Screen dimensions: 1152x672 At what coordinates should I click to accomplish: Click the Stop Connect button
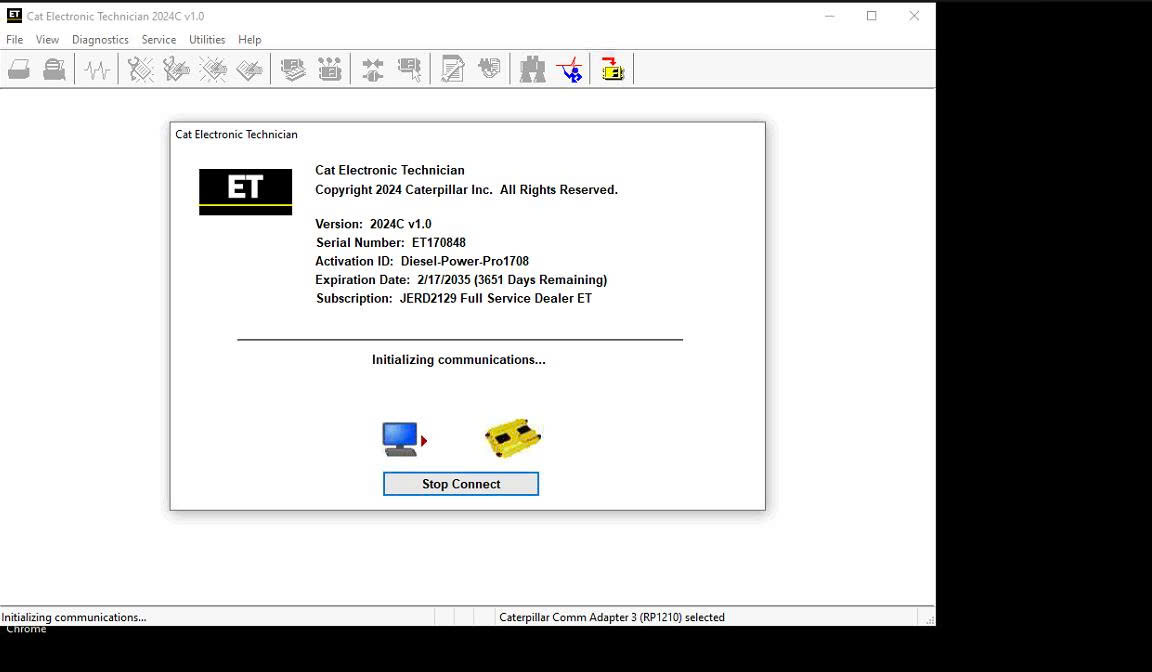[x=461, y=484]
